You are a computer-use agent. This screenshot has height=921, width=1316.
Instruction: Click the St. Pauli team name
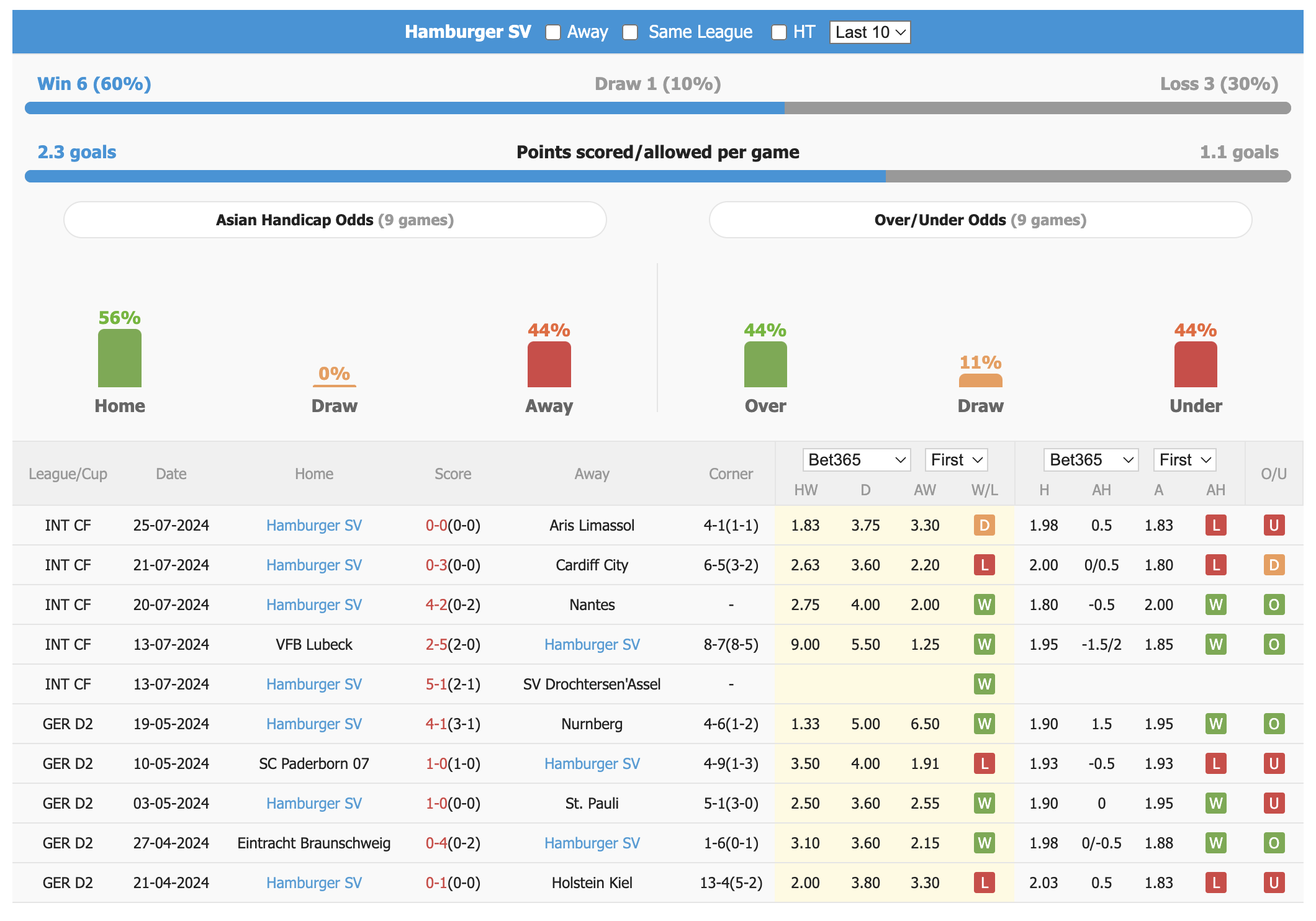click(x=592, y=803)
